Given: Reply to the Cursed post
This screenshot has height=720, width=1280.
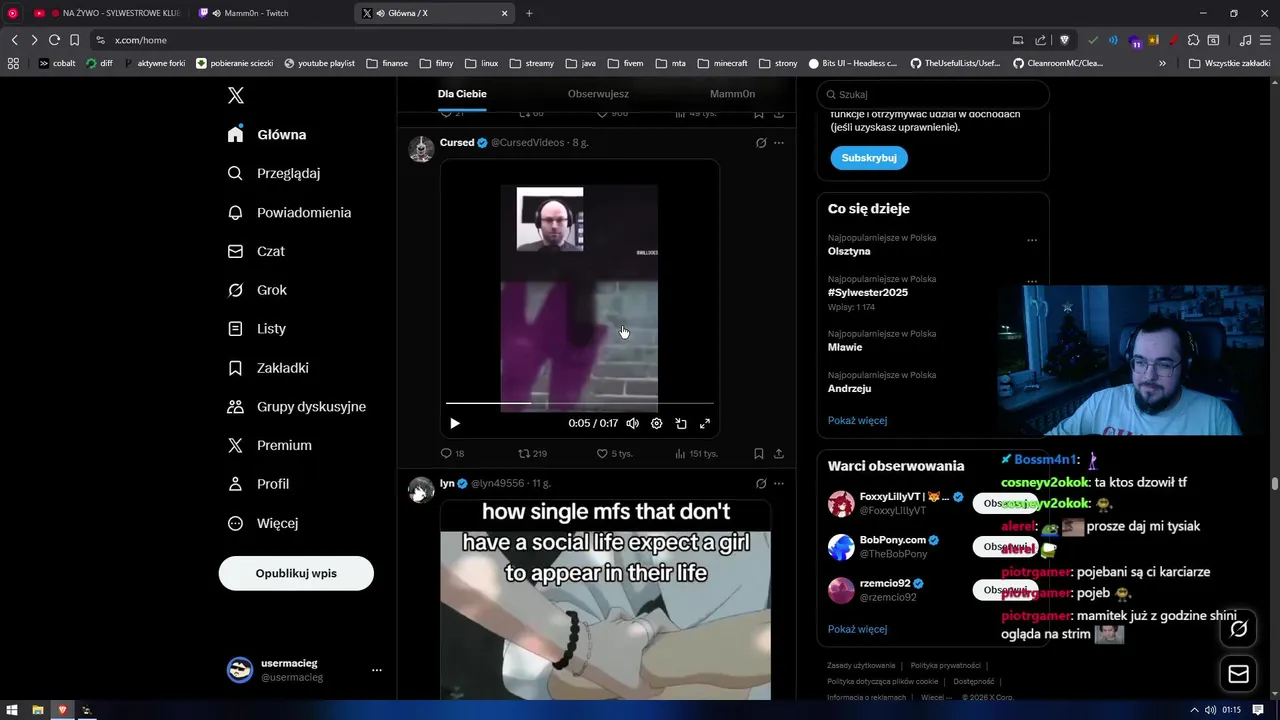Looking at the screenshot, I should pyautogui.click(x=453, y=453).
